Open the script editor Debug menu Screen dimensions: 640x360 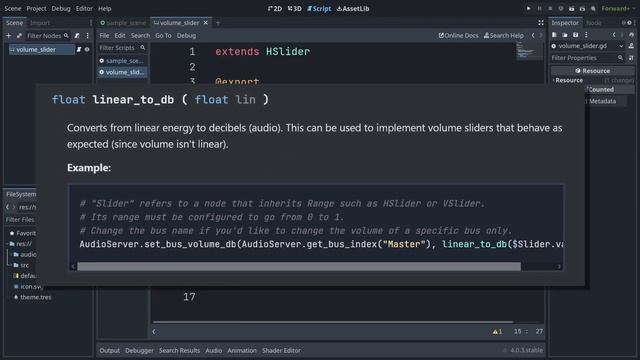pyautogui.click(x=186, y=36)
